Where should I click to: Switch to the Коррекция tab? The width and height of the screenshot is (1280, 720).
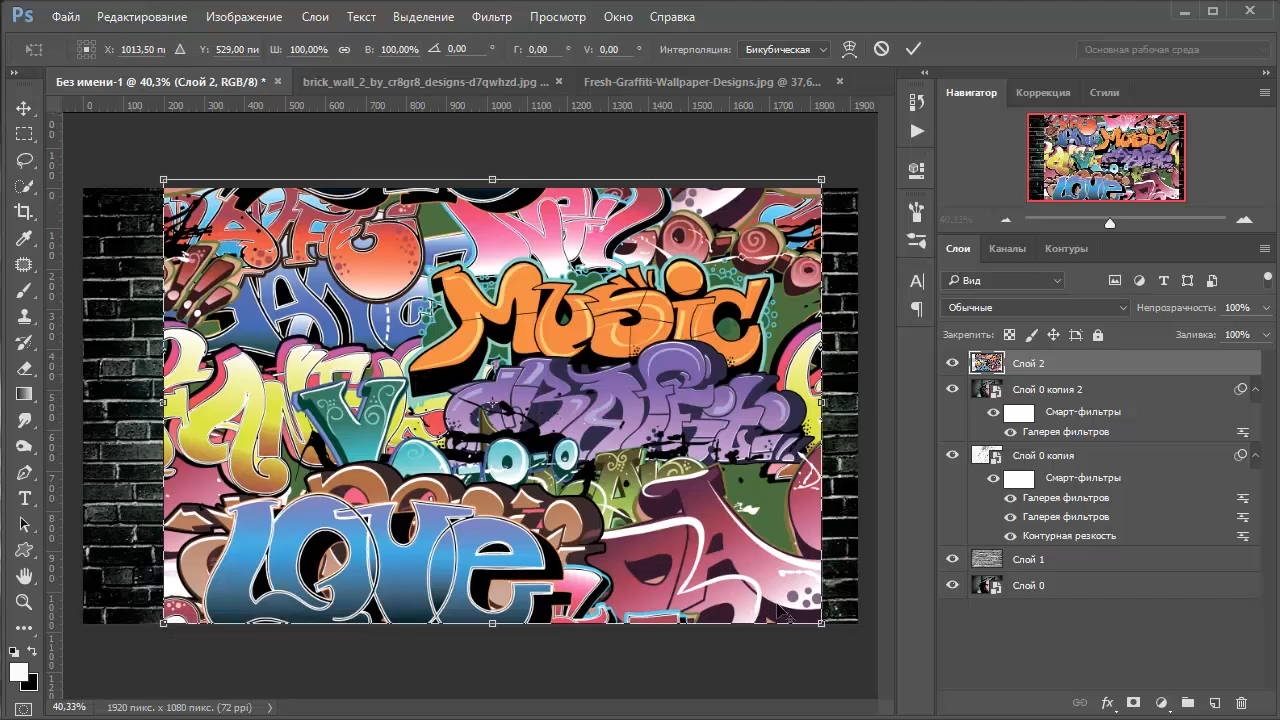coord(1043,92)
